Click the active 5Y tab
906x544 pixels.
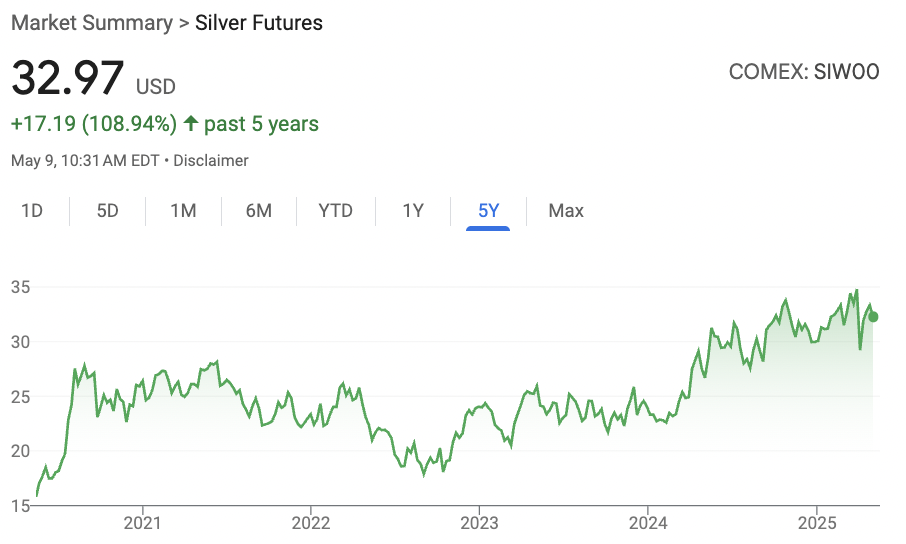coord(488,211)
